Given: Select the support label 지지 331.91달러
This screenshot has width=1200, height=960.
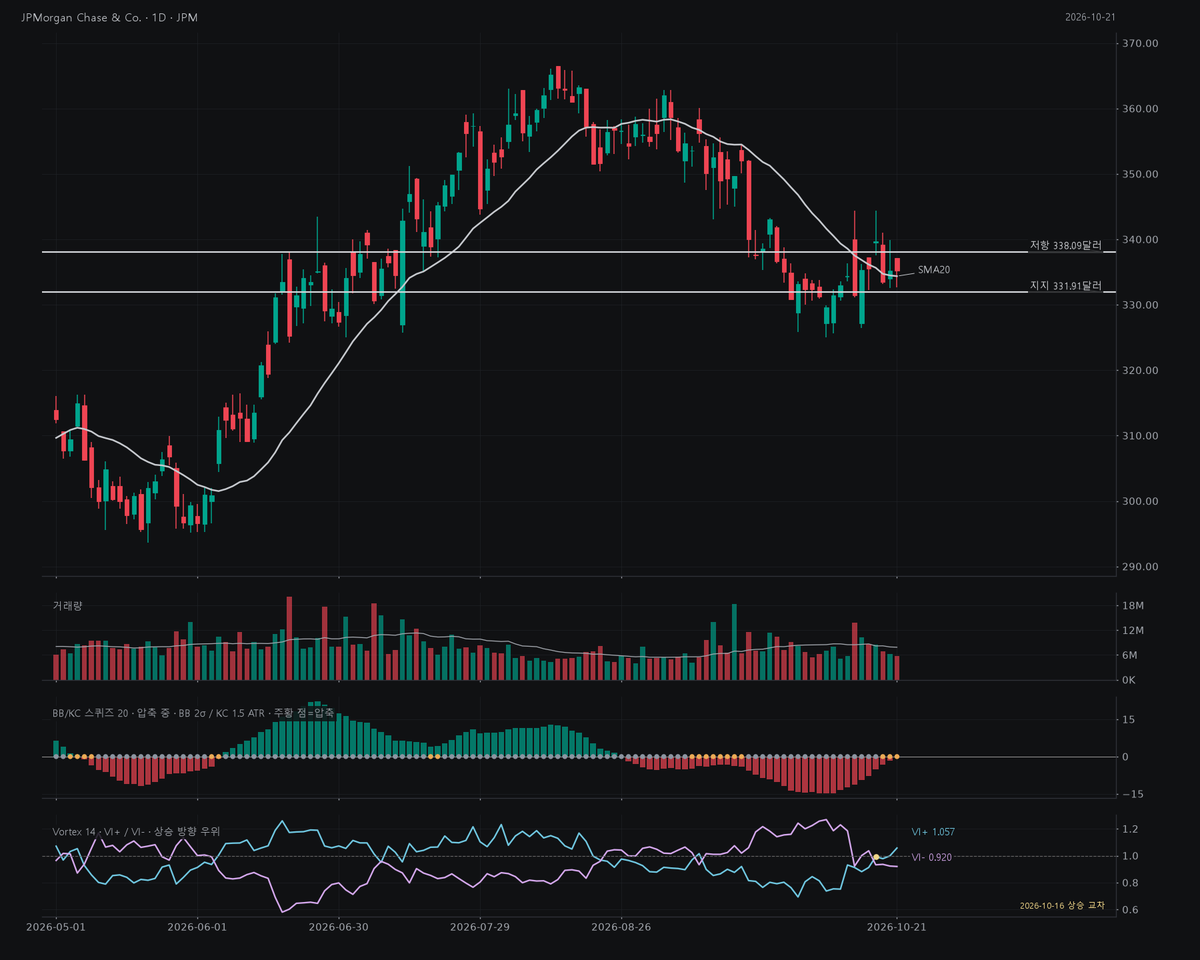Looking at the screenshot, I should tap(1065, 286).
